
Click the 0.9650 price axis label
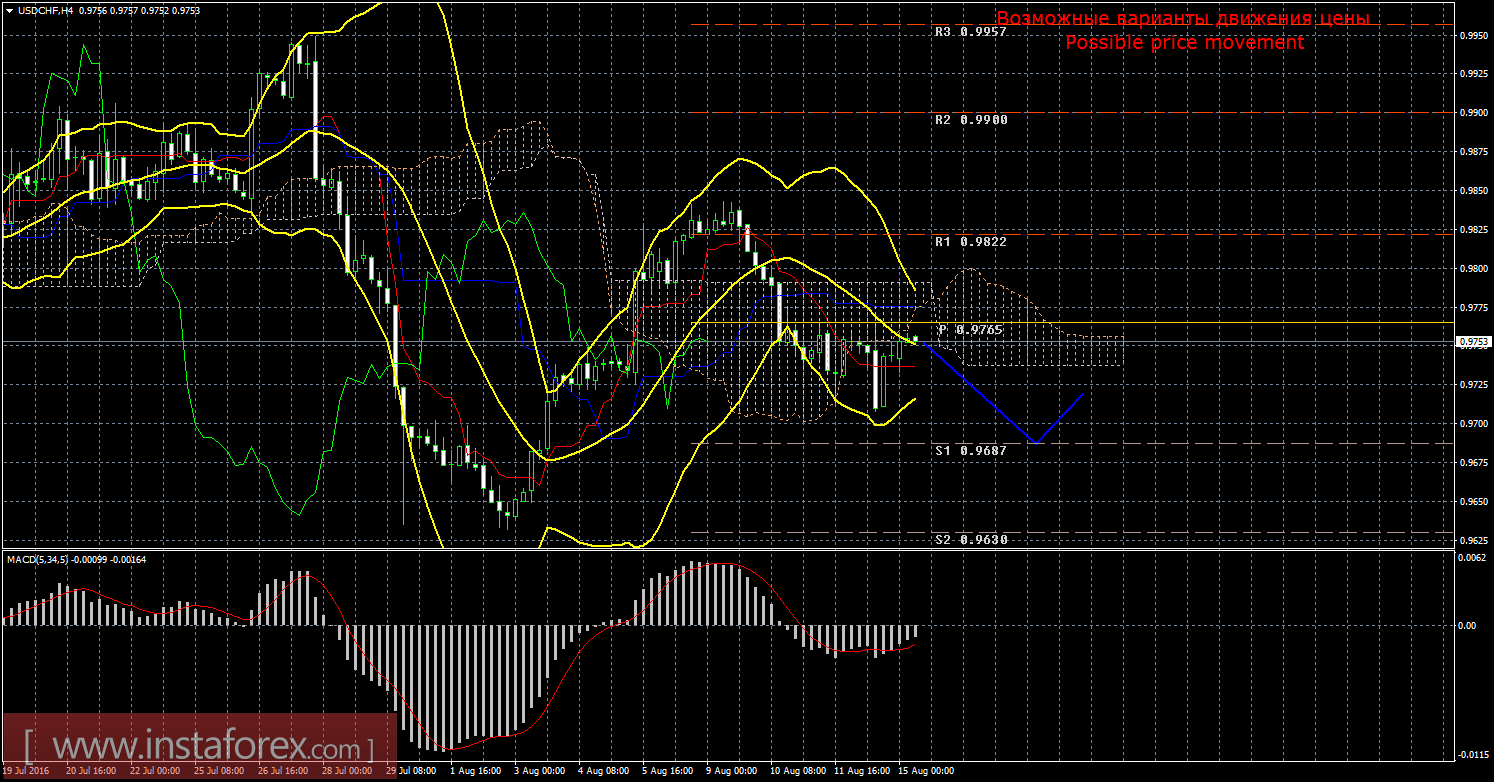coord(1474,502)
